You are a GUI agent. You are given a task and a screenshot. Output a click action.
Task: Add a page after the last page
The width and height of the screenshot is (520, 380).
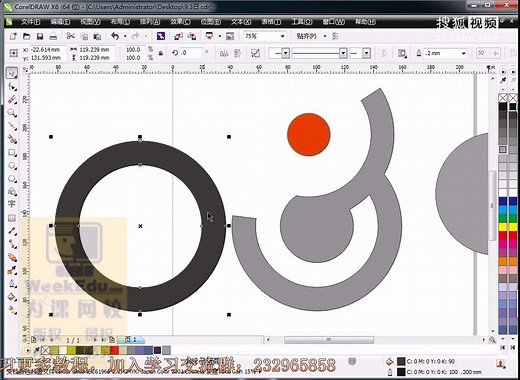pos(112,340)
